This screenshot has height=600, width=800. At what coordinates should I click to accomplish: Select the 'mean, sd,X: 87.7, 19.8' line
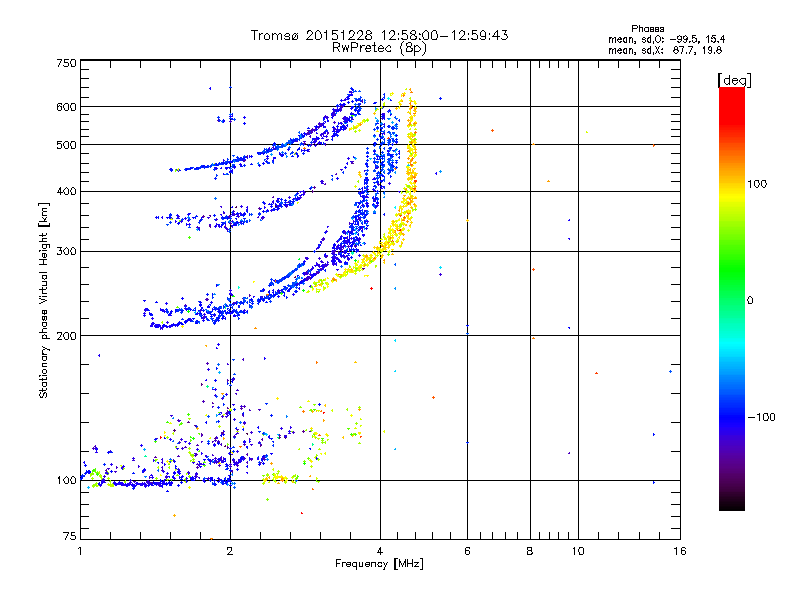point(665,50)
